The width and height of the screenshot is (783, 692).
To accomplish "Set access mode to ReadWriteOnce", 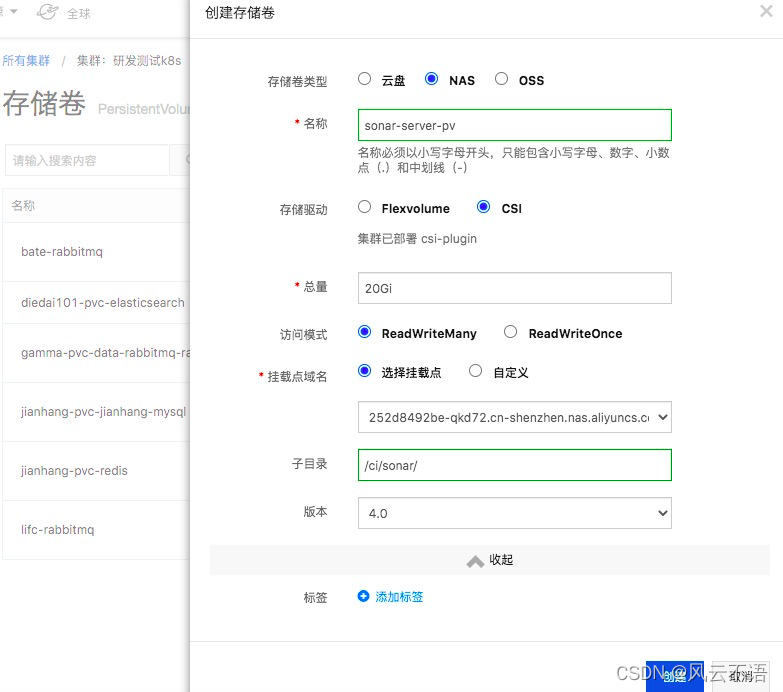I will tap(510, 332).
